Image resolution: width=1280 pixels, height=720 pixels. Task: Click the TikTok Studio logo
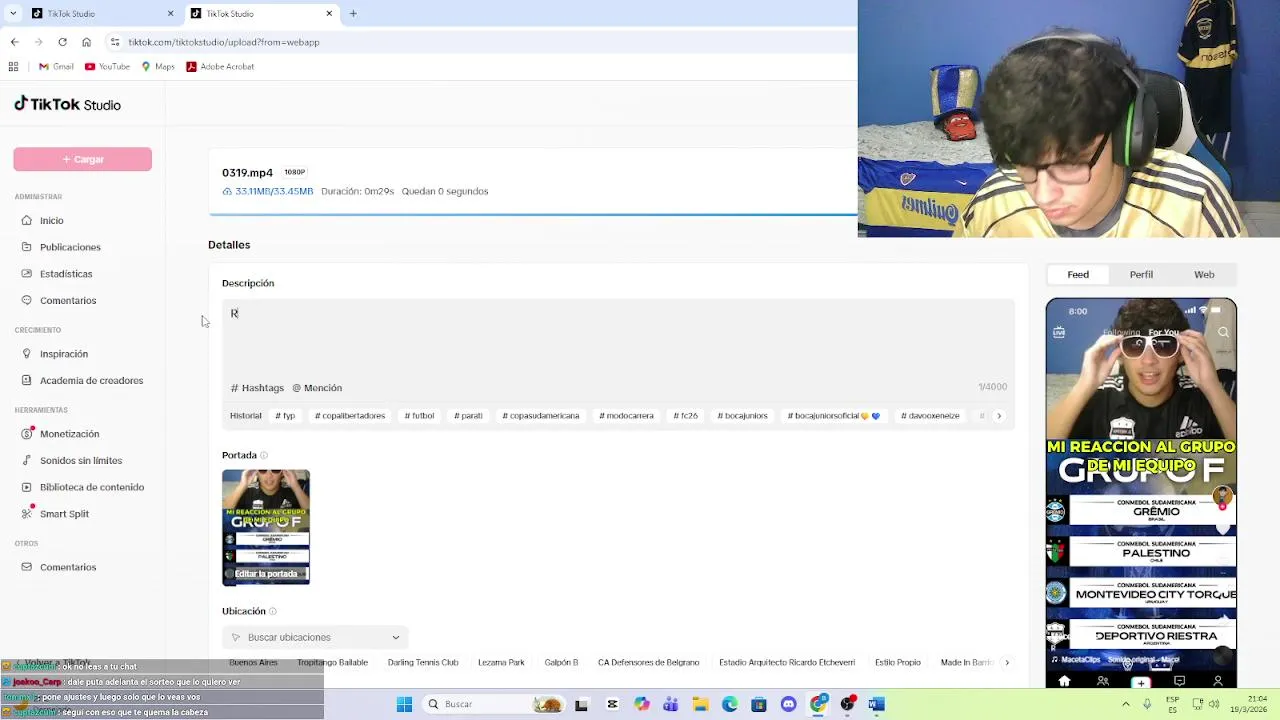67,104
